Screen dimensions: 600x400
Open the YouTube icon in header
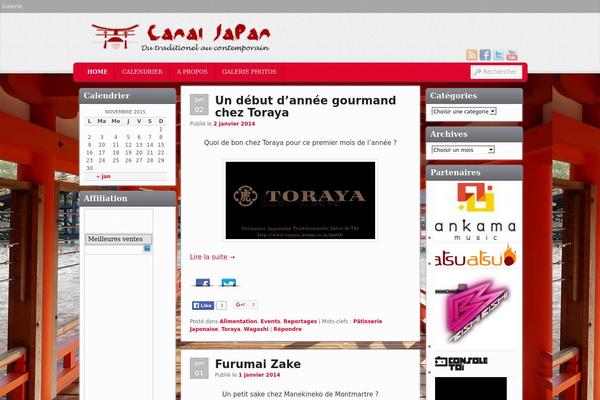(x=512, y=55)
